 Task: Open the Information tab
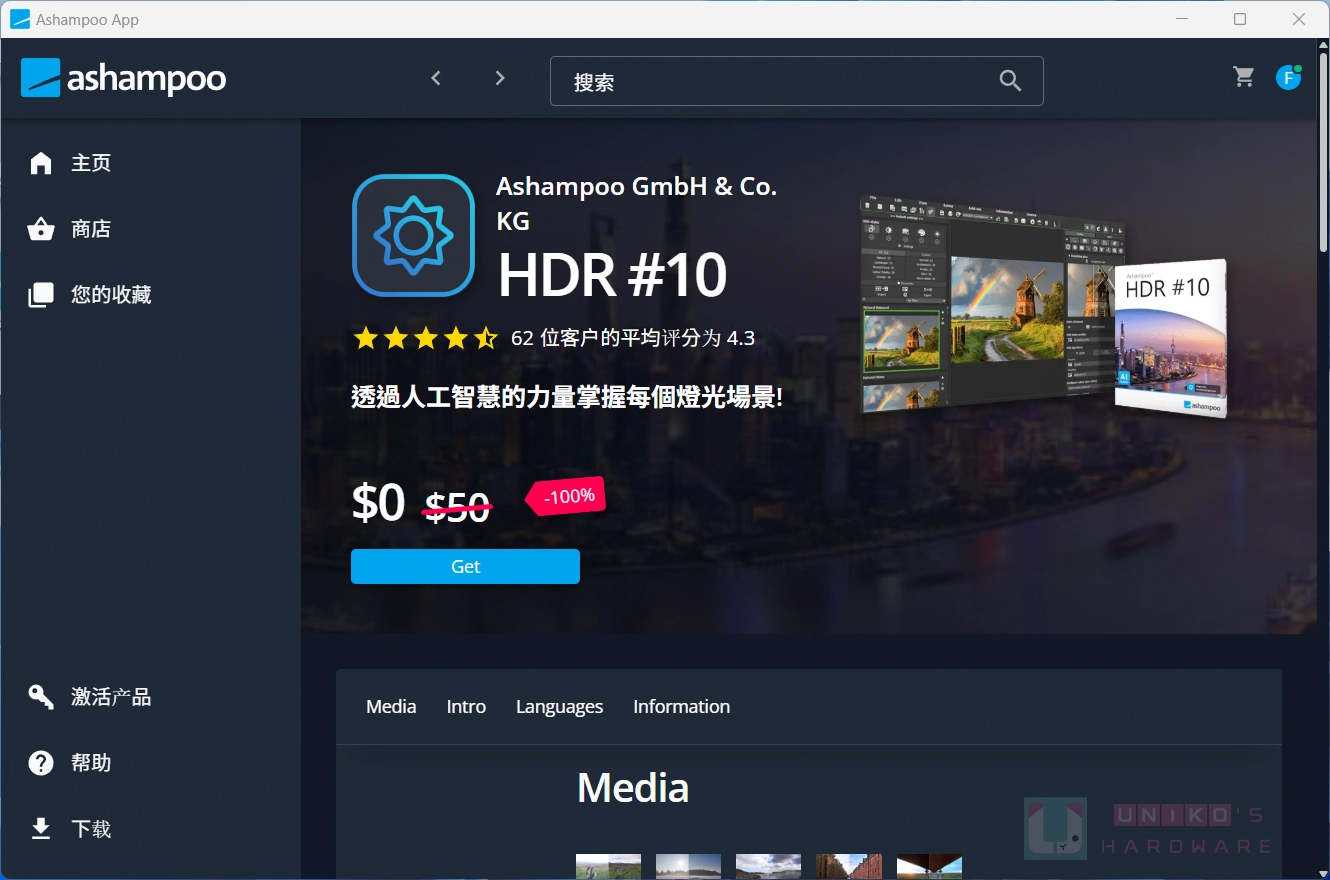(x=681, y=707)
